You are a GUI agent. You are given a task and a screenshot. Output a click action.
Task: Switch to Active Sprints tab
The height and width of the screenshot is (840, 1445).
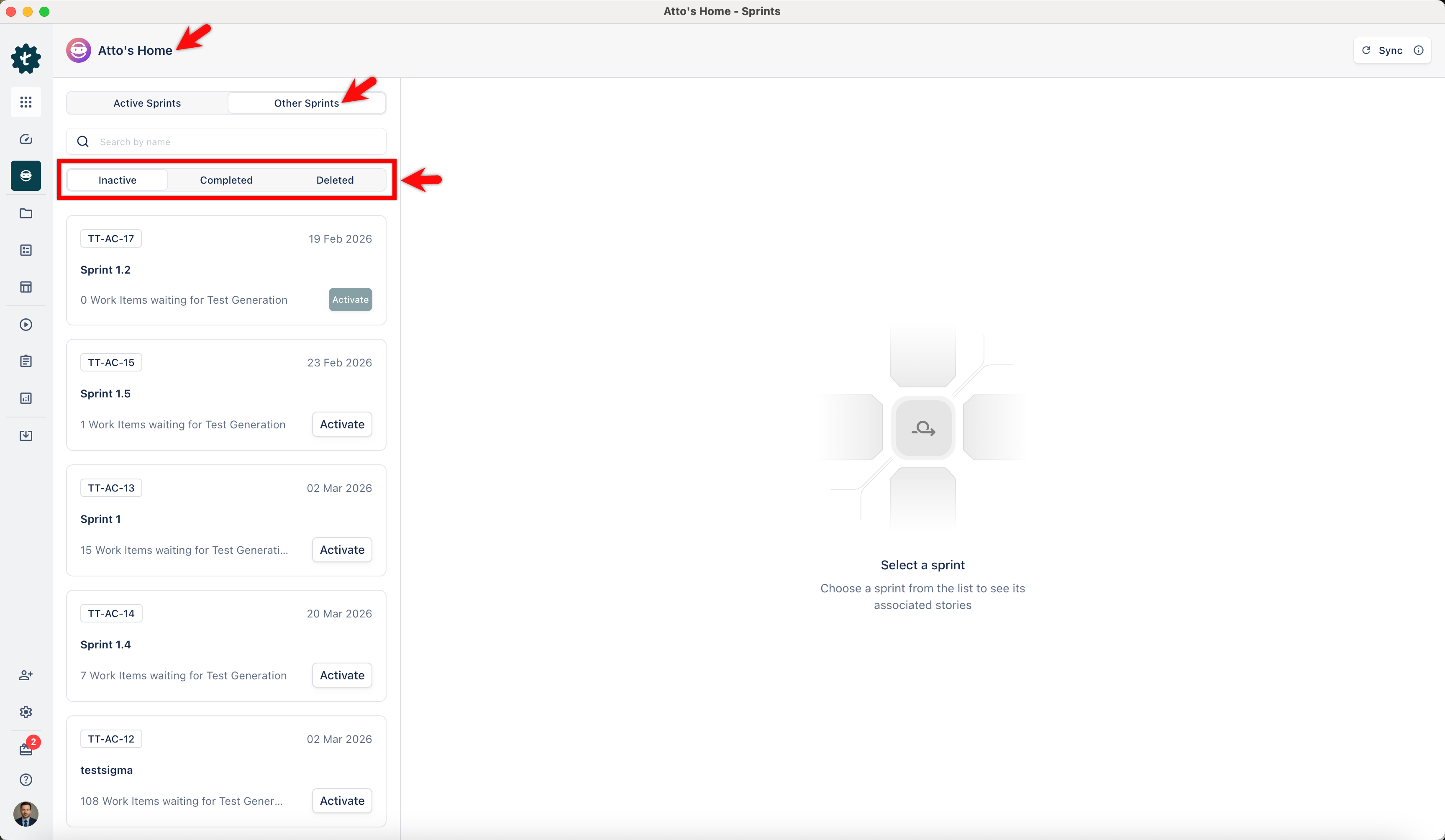click(147, 103)
